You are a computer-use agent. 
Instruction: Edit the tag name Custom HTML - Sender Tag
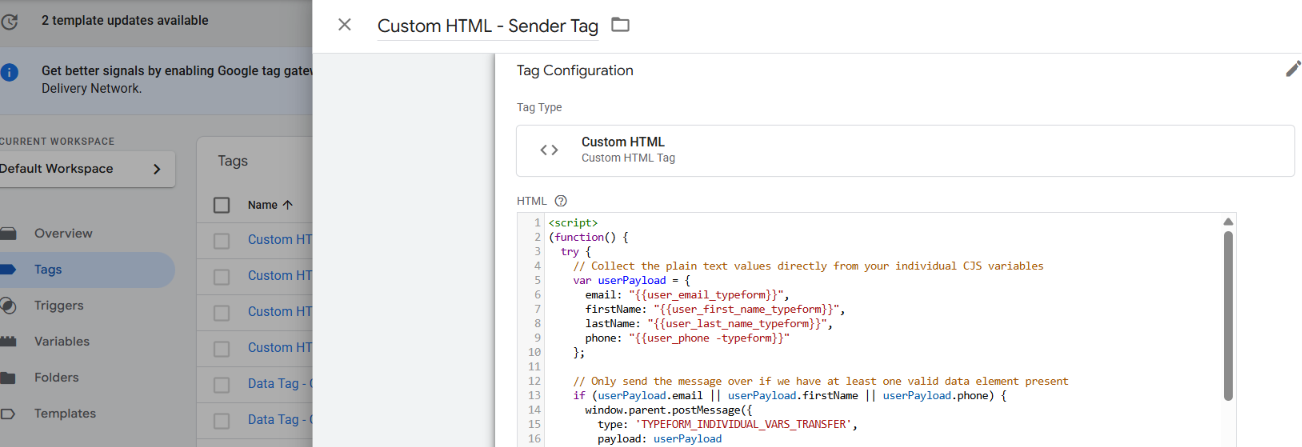[x=487, y=26]
